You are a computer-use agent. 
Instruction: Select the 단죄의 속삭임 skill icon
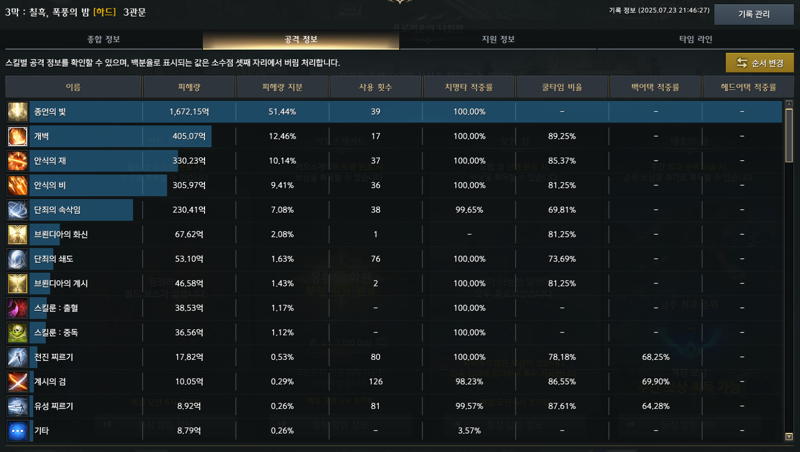click(17, 210)
